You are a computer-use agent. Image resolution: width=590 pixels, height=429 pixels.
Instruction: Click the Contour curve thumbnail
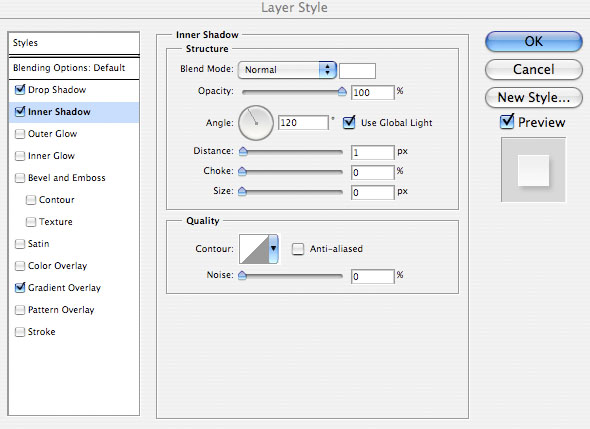254,249
